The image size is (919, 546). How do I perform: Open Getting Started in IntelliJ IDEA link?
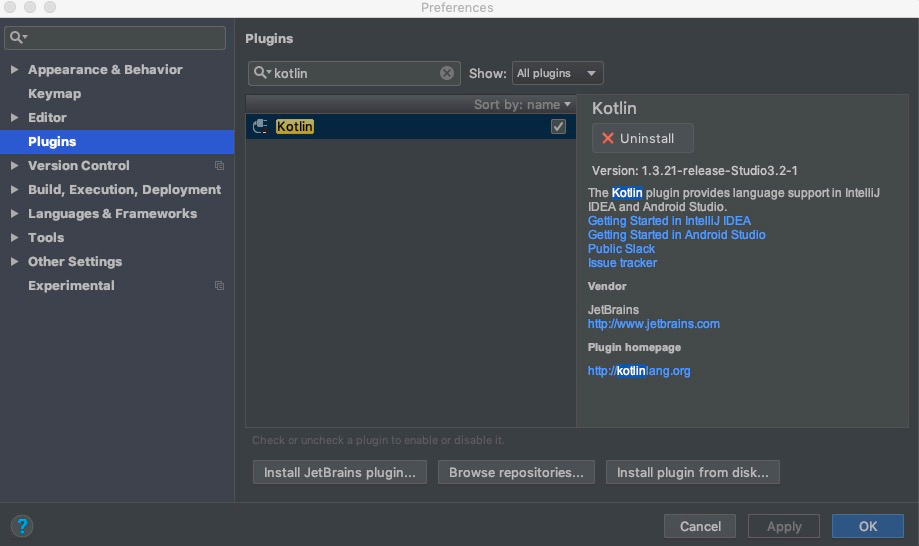click(669, 221)
